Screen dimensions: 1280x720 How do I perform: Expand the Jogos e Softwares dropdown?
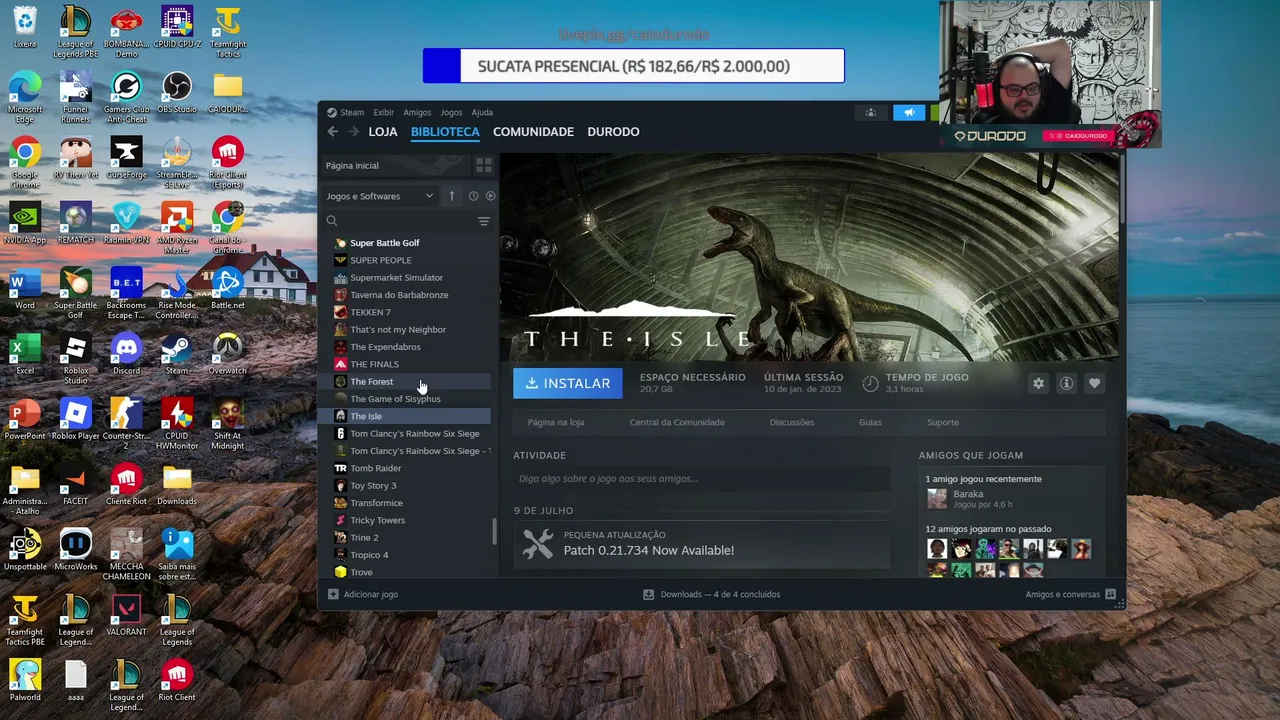[380, 196]
